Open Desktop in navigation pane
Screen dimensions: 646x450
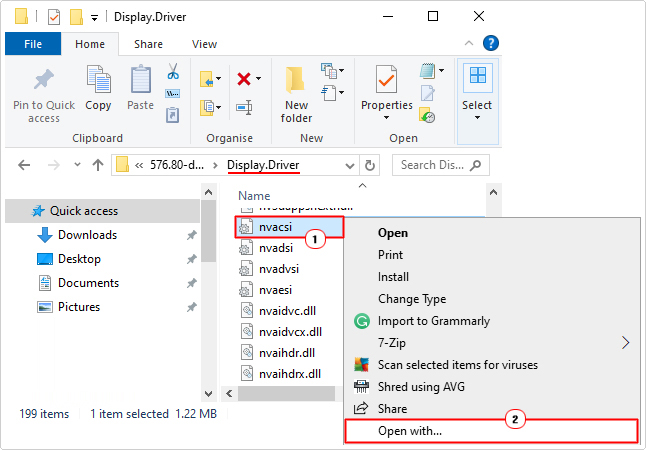102,259
